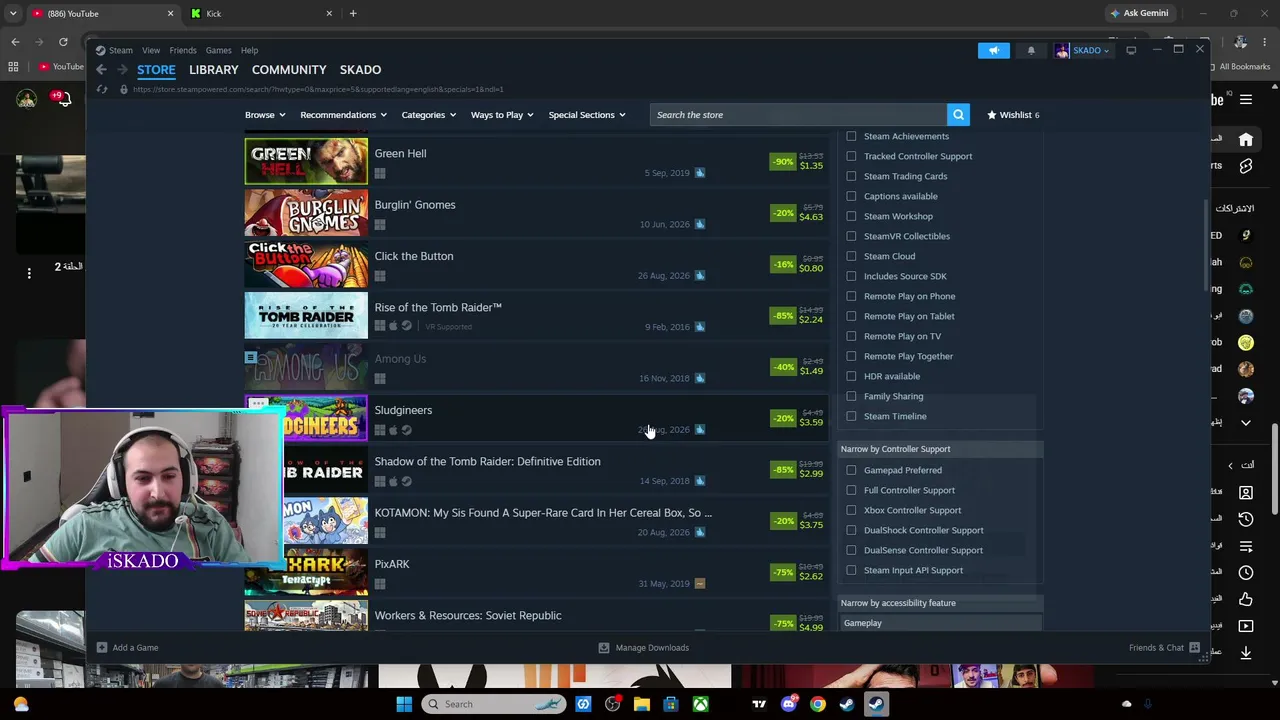Open YouTube playlists icon in the sidebar

[1246, 546]
